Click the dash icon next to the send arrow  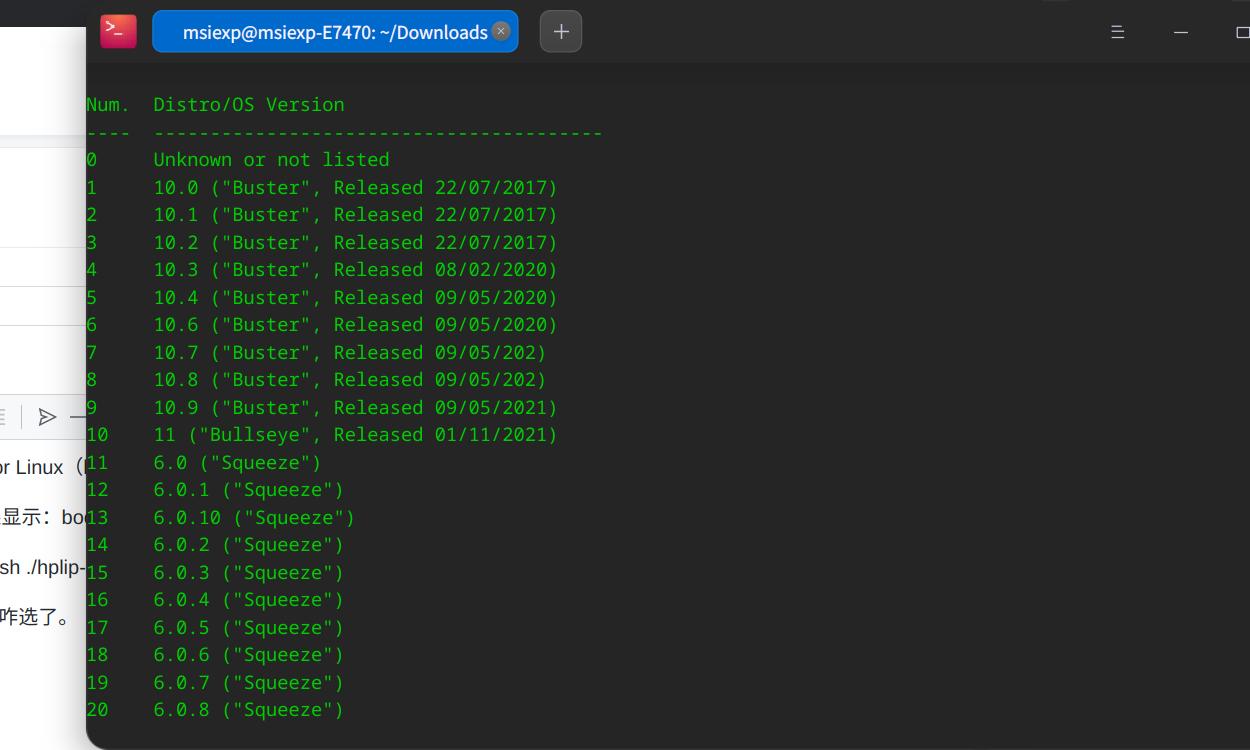(x=80, y=417)
